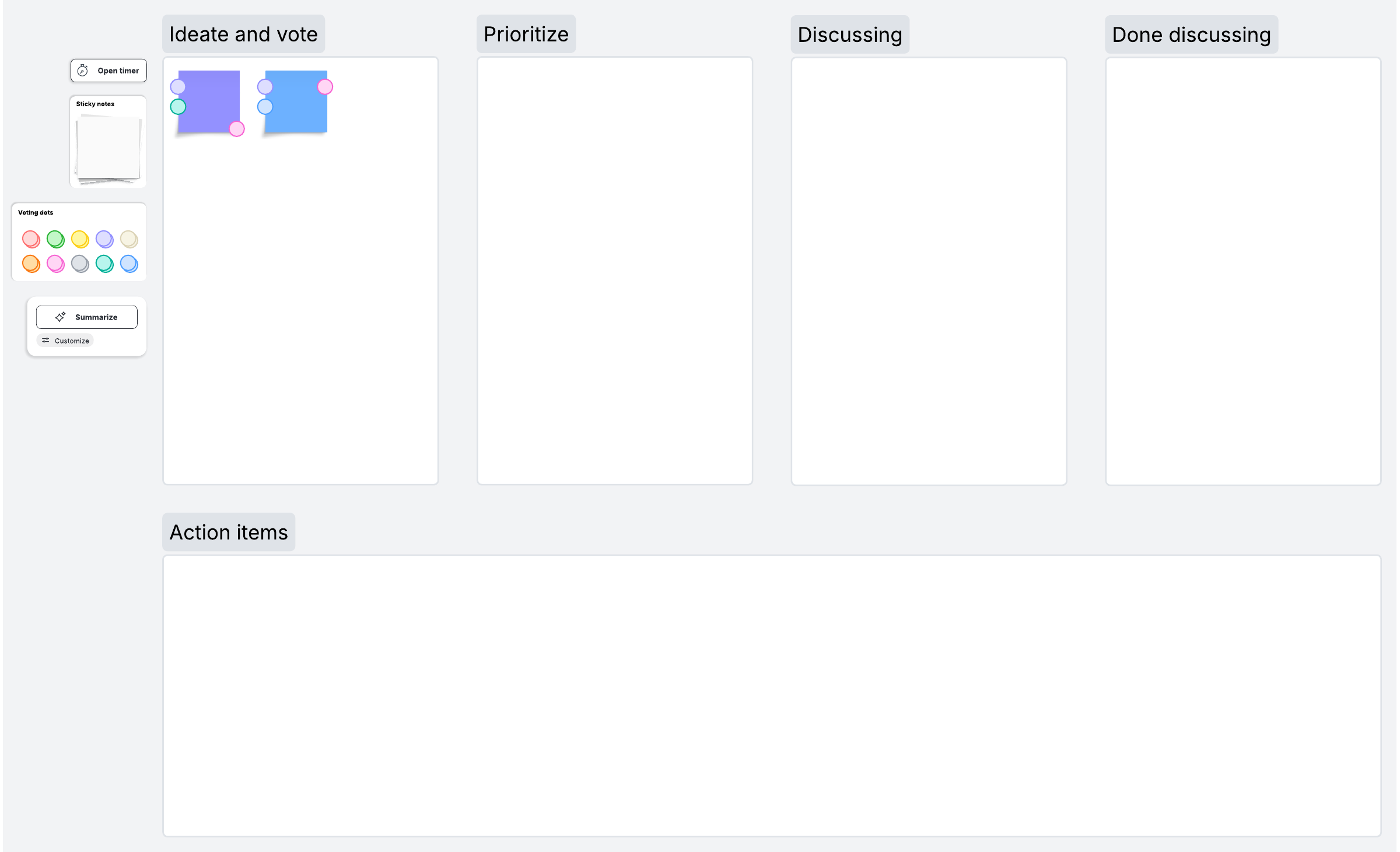1400x852 pixels.
Task: Select the lavender voting dot in the palette
Action: tap(104, 239)
